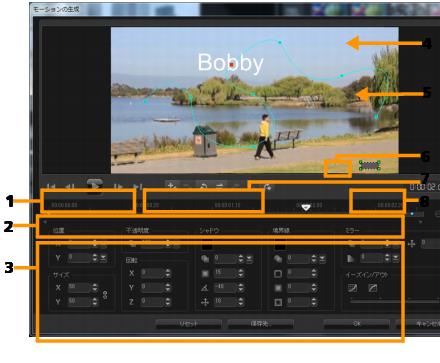
Task: Click the white playhead marker on timeline
Action: pos(306,208)
